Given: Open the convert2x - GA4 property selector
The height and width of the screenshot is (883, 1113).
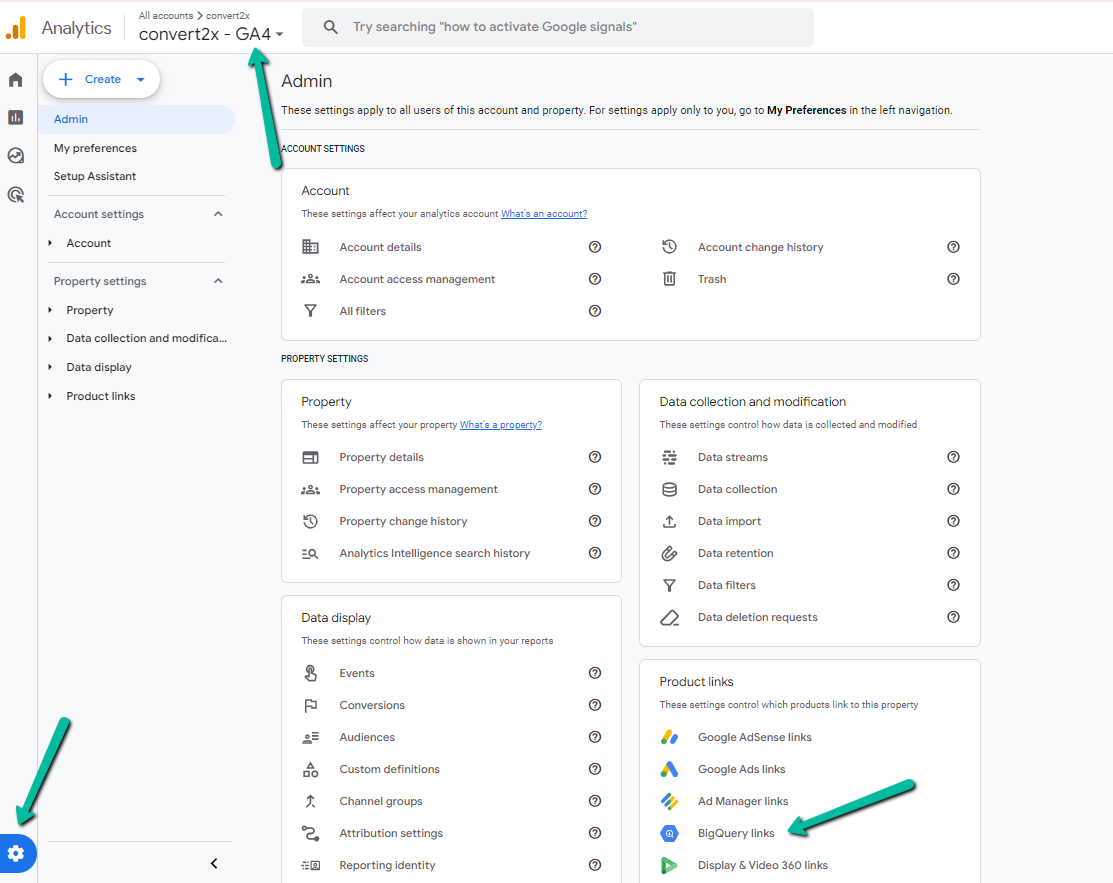Looking at the screenshot, I should pos(211,34).
